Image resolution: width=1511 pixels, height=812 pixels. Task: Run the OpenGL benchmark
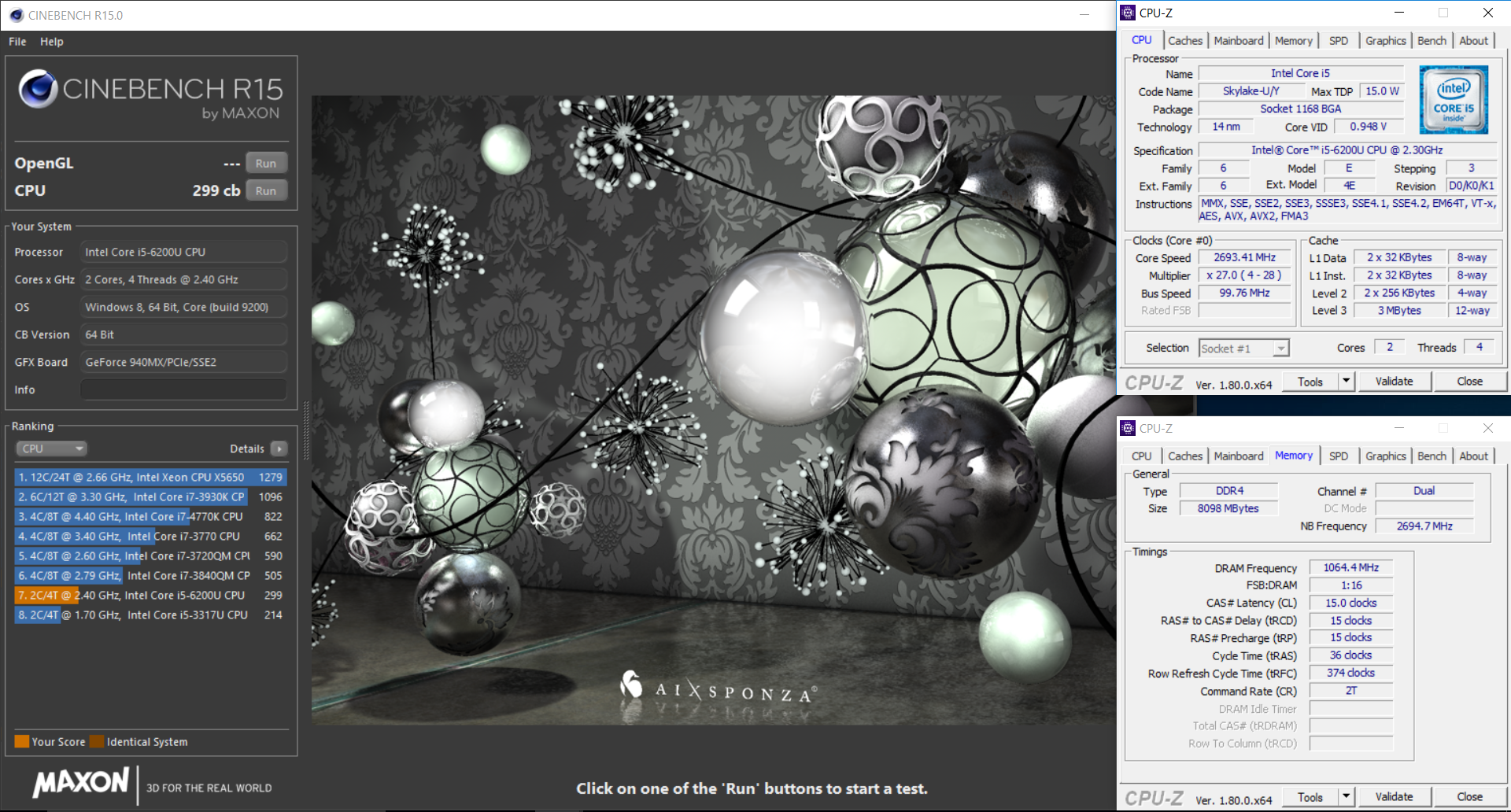(266, 163)
